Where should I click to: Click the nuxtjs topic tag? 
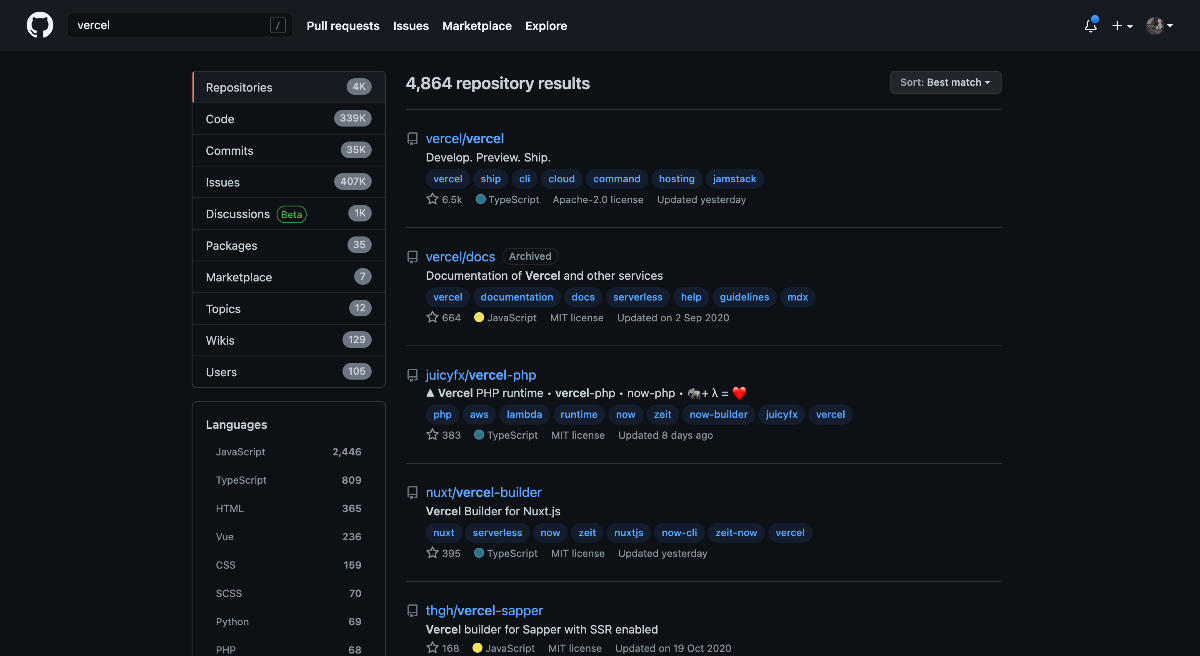coord(629,533)
